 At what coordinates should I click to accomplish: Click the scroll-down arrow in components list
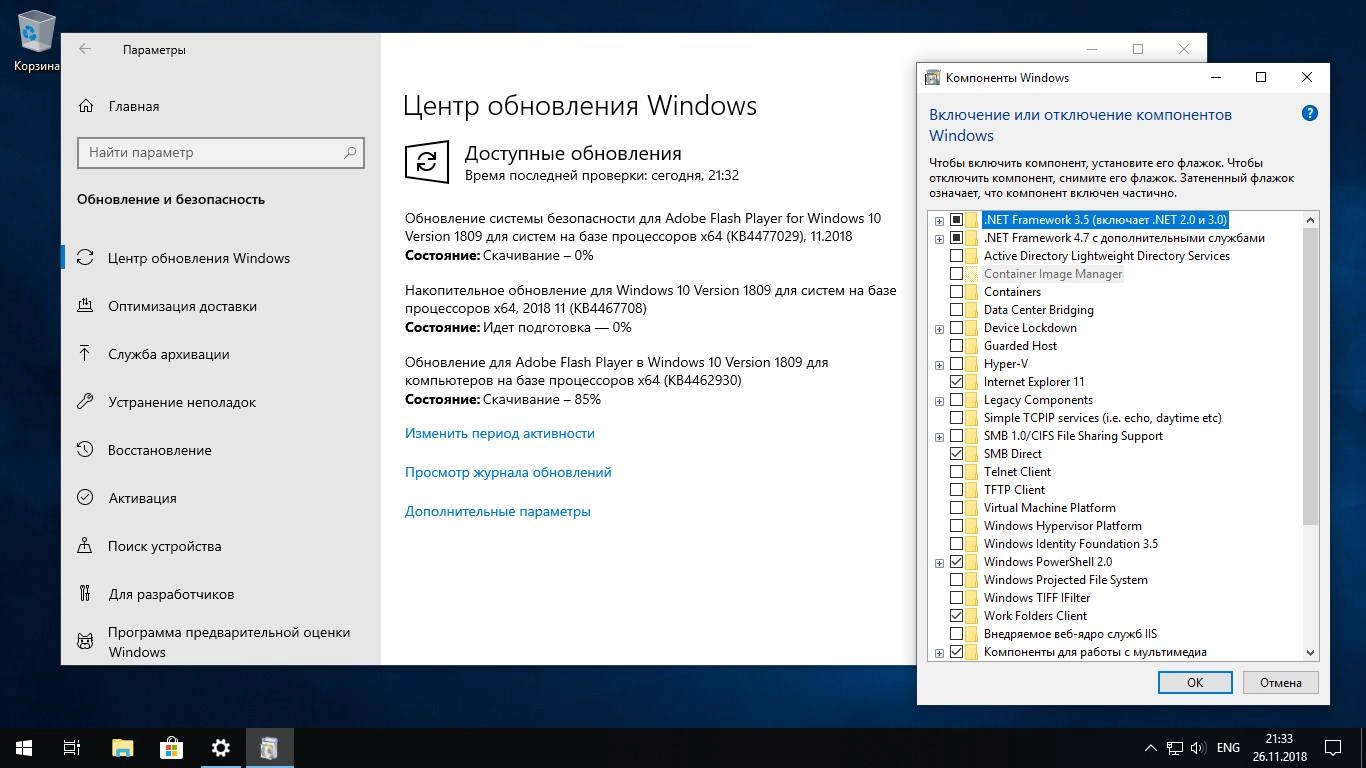click(1310, 652)
